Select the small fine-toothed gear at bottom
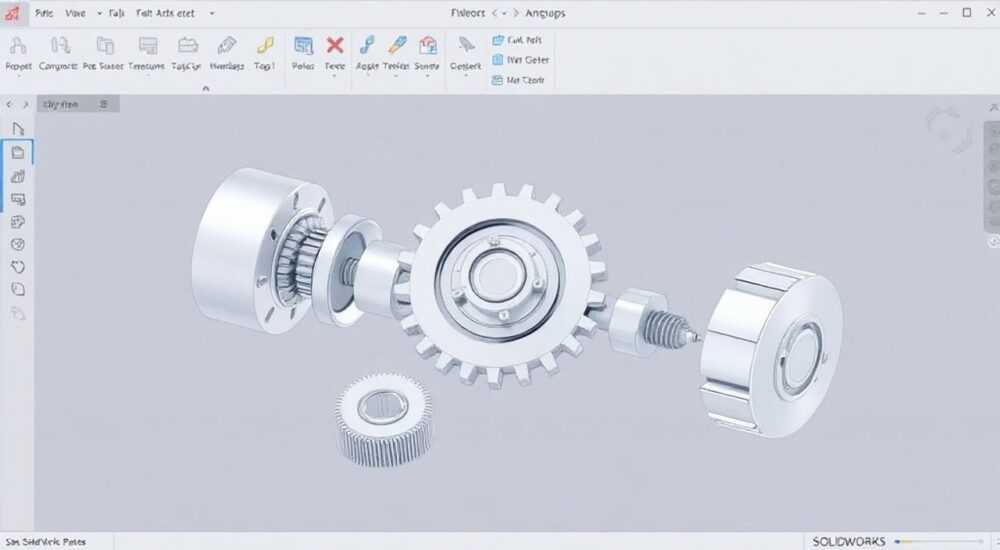This screenshot has width=1000, height=550. 383,420
